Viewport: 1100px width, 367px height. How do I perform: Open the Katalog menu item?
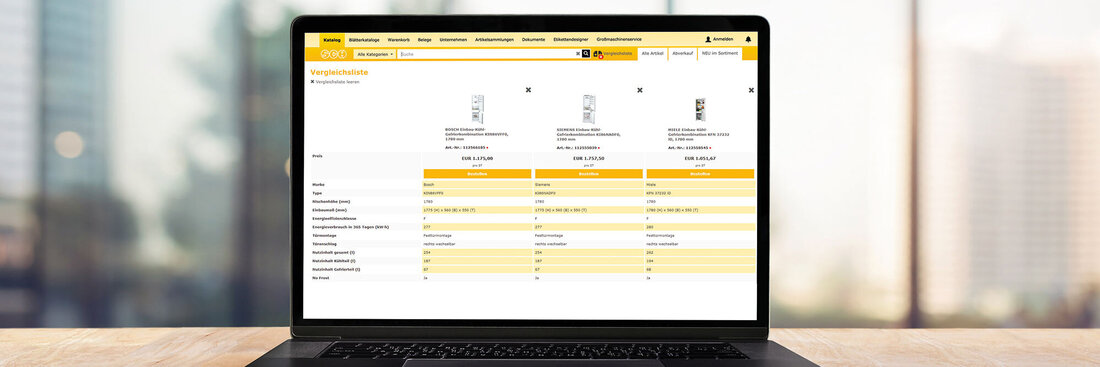point(332,39)
